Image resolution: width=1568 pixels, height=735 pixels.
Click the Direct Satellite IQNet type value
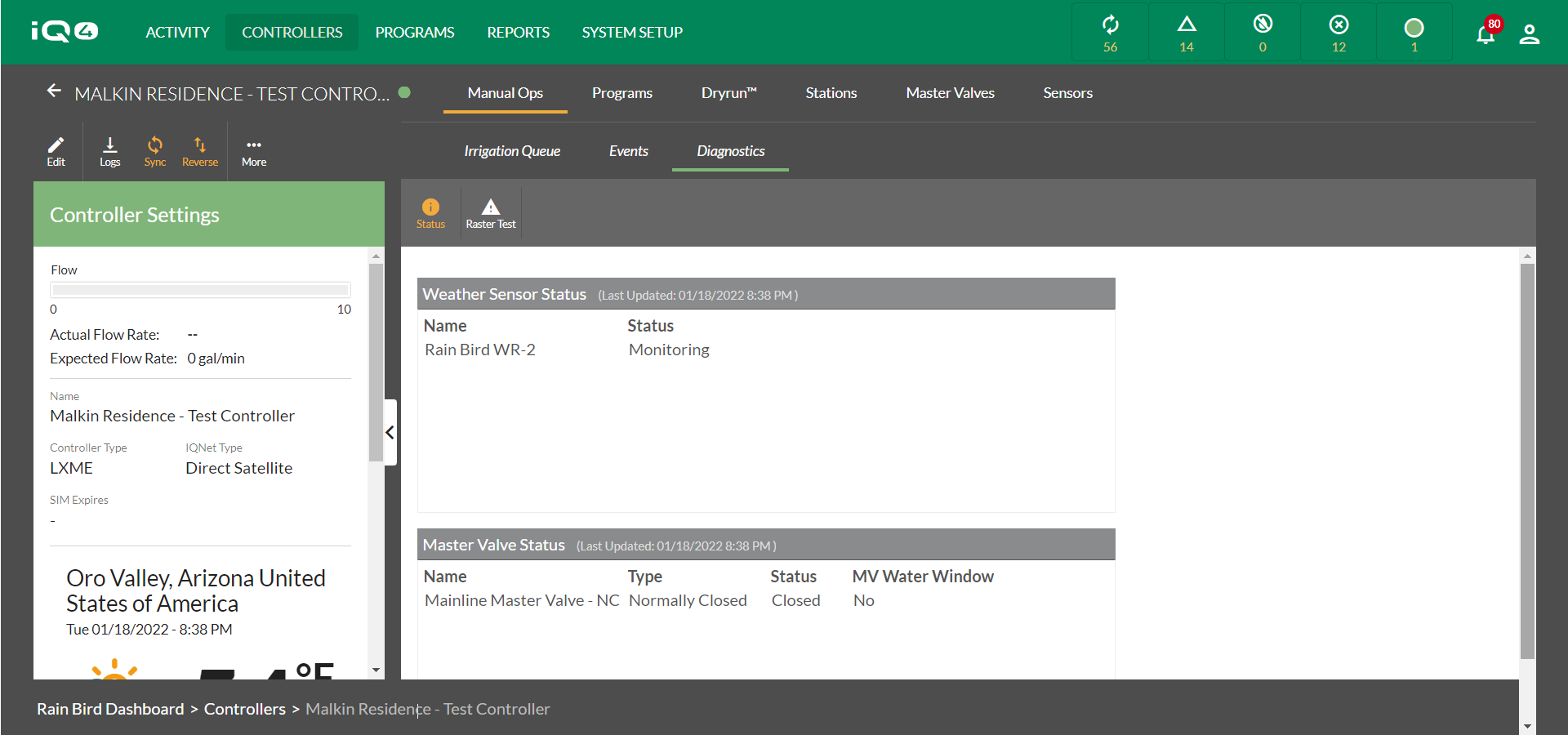coord(238,468)
